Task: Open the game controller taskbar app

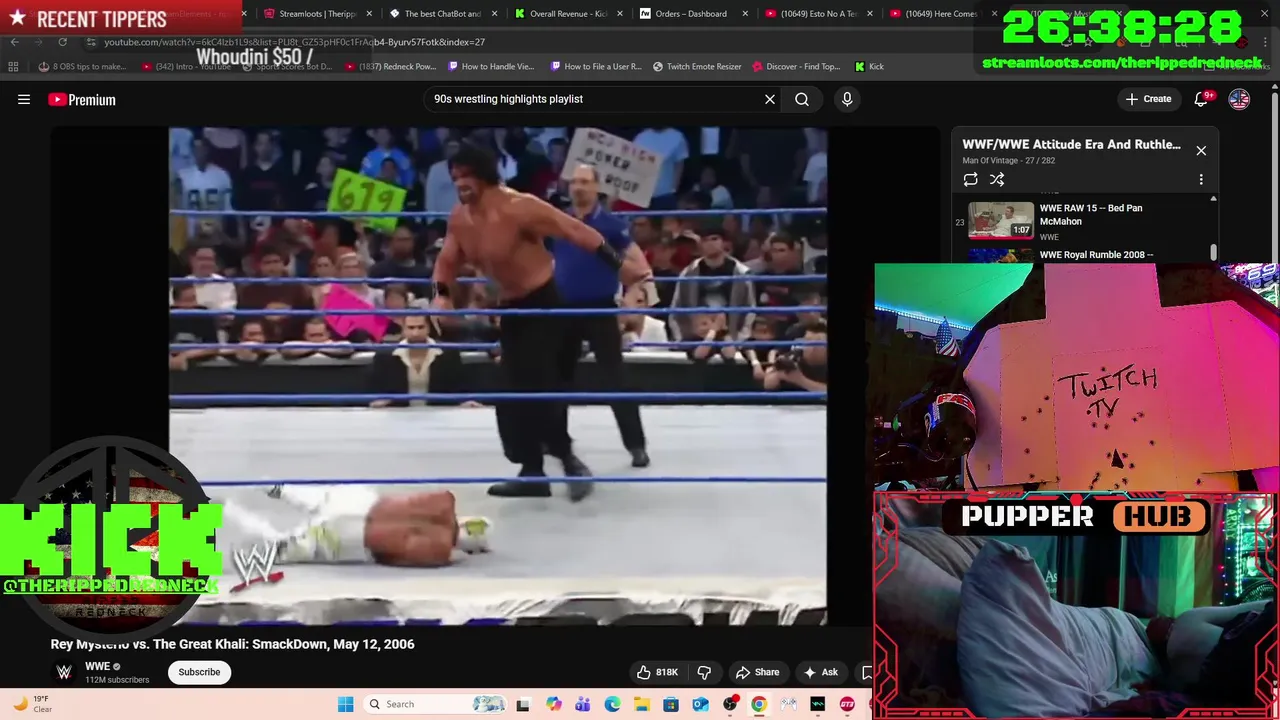Action: point(789,704)
